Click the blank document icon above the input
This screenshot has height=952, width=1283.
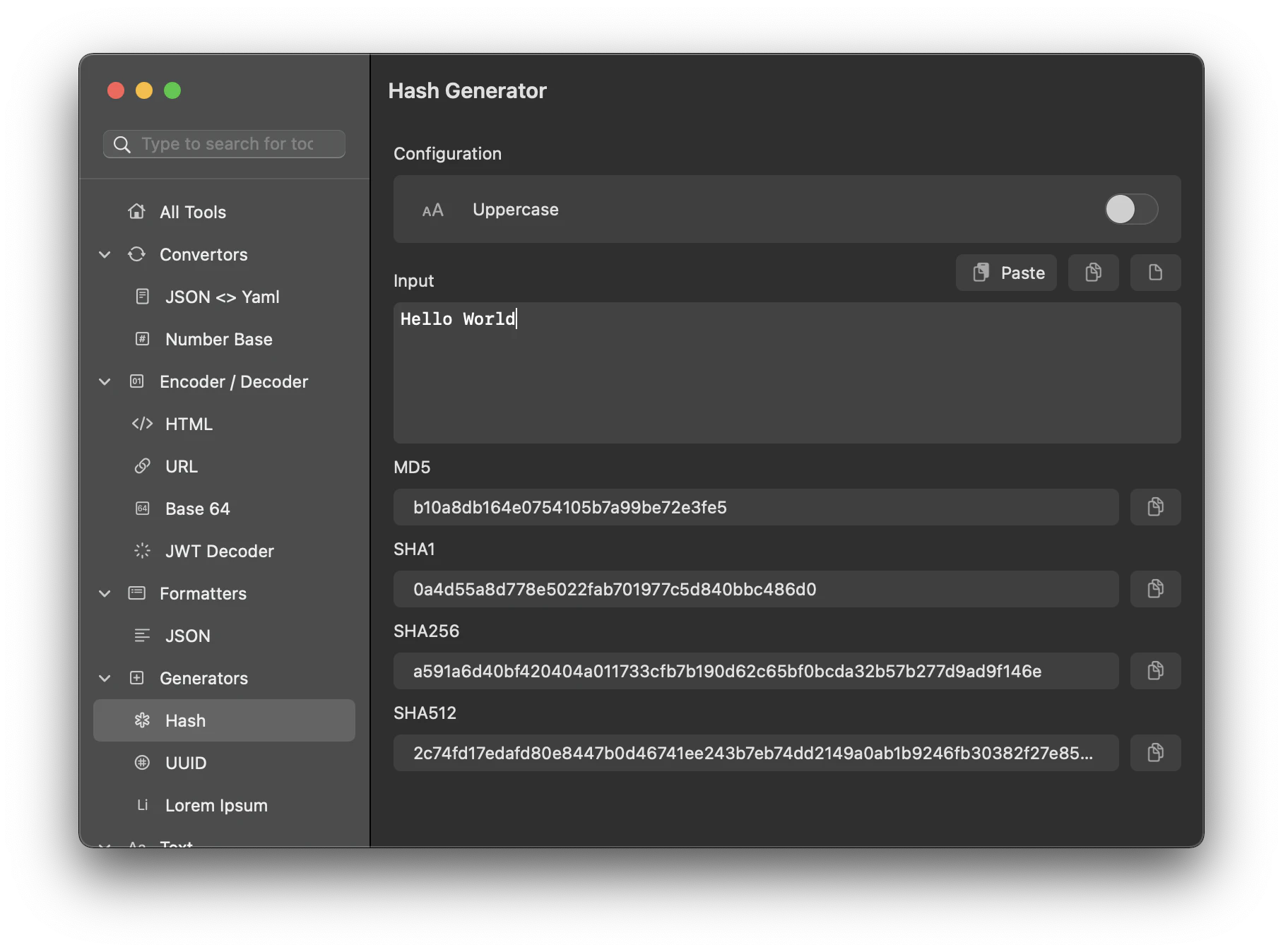tap(1155, 273)
